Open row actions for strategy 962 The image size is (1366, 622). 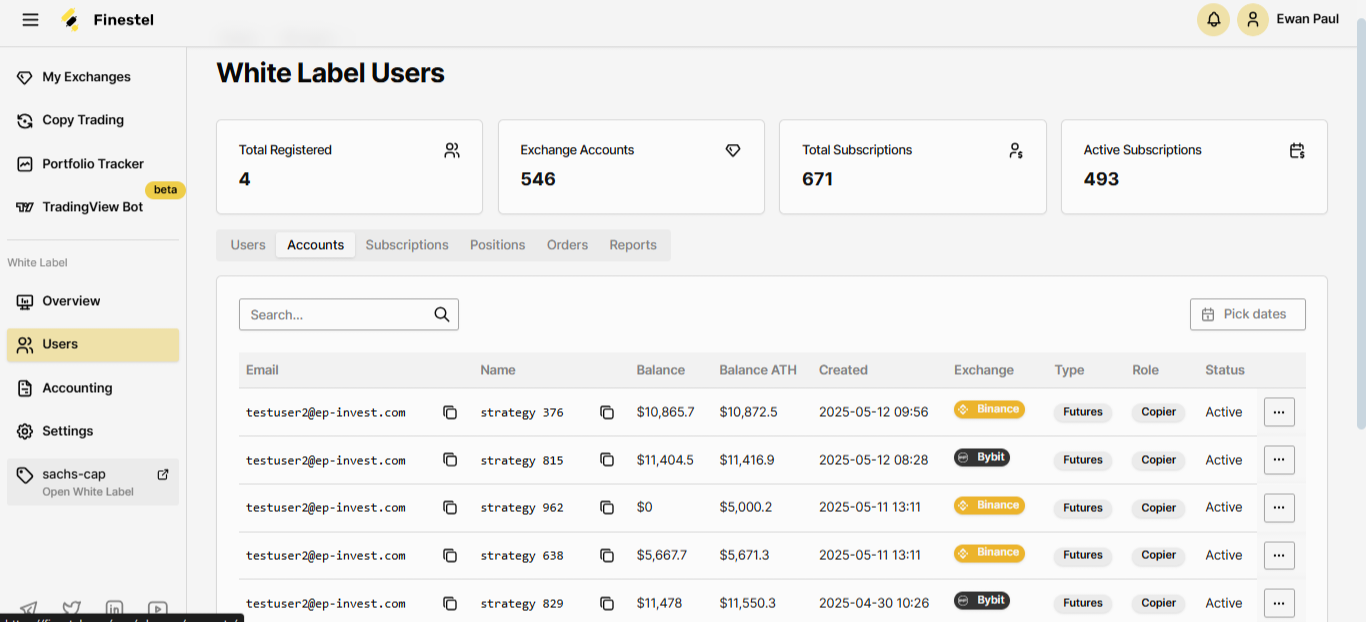click(1279, 508)
